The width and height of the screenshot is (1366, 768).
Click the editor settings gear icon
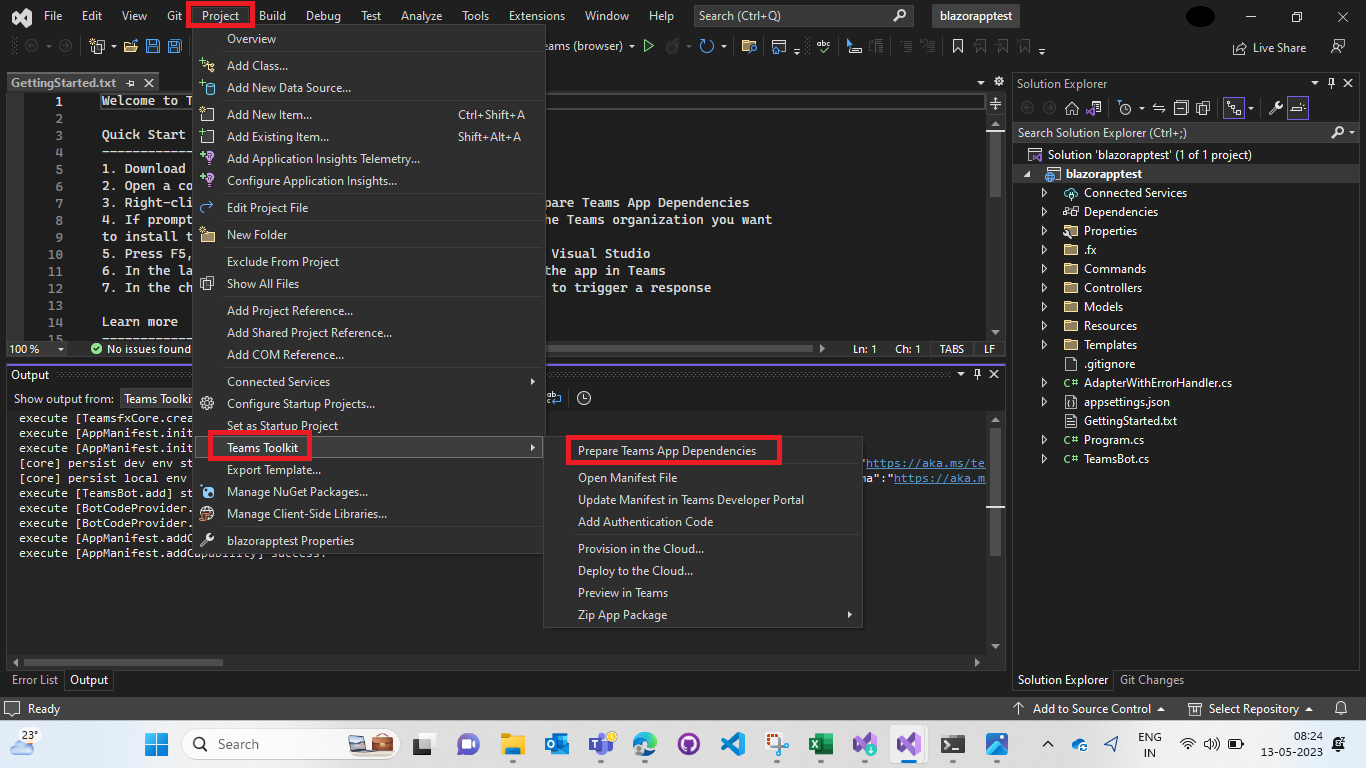click(997, 83)
